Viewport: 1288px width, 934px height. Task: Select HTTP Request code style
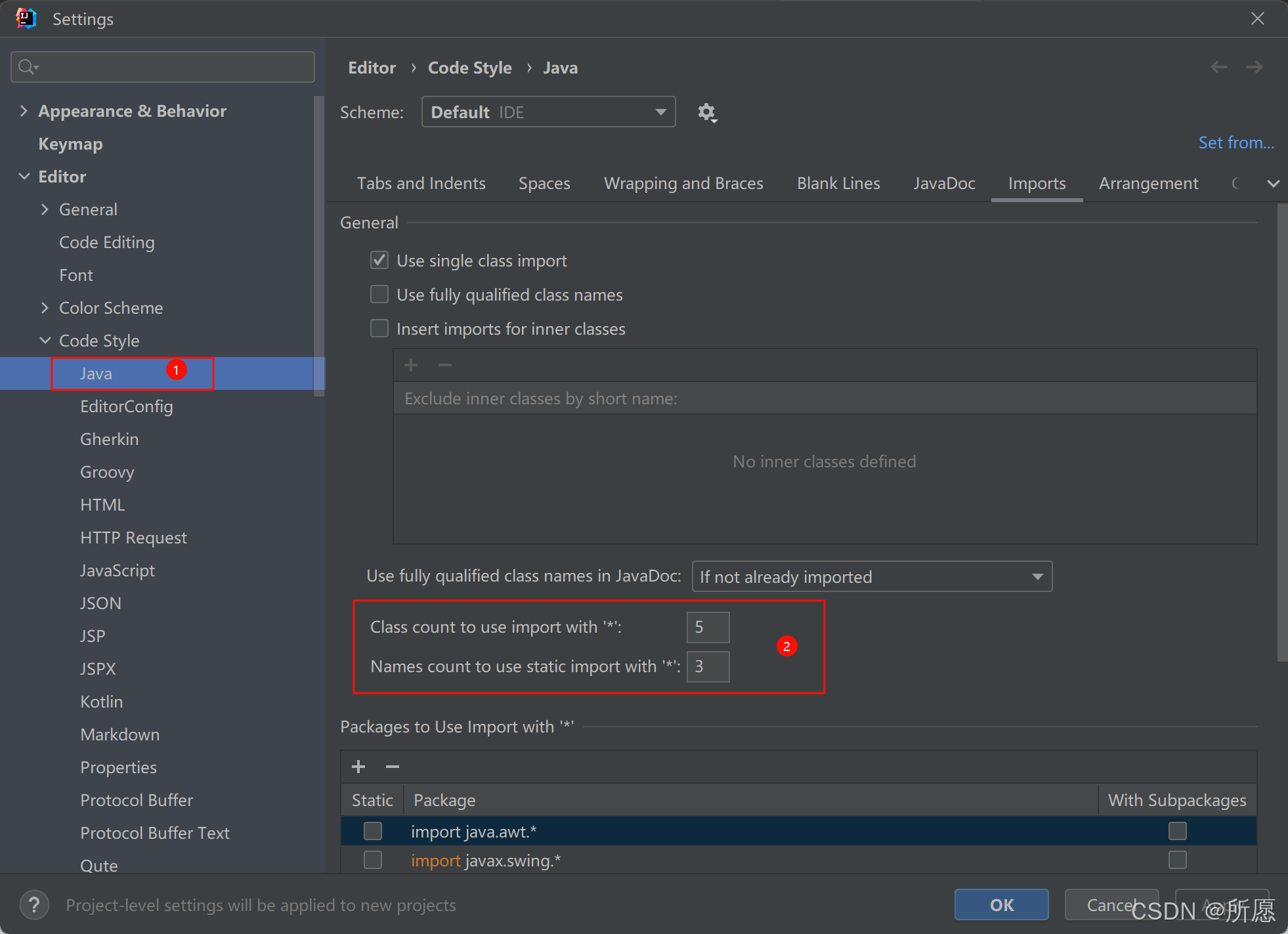133,538
